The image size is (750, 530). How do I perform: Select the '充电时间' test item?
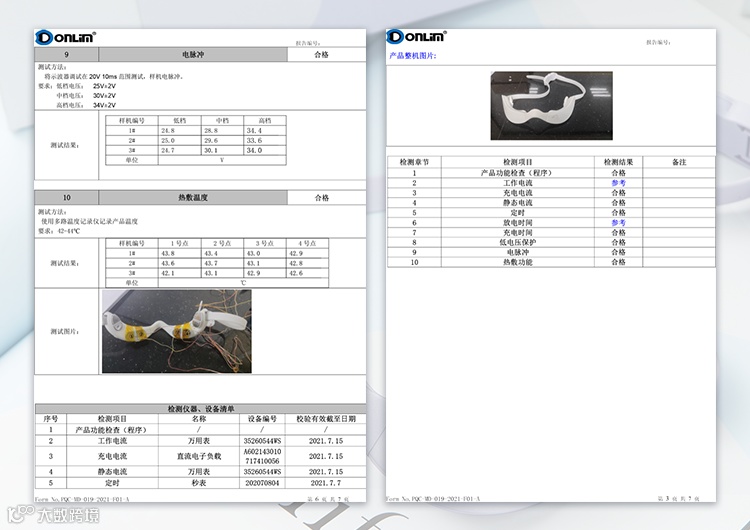coord(518,232)
